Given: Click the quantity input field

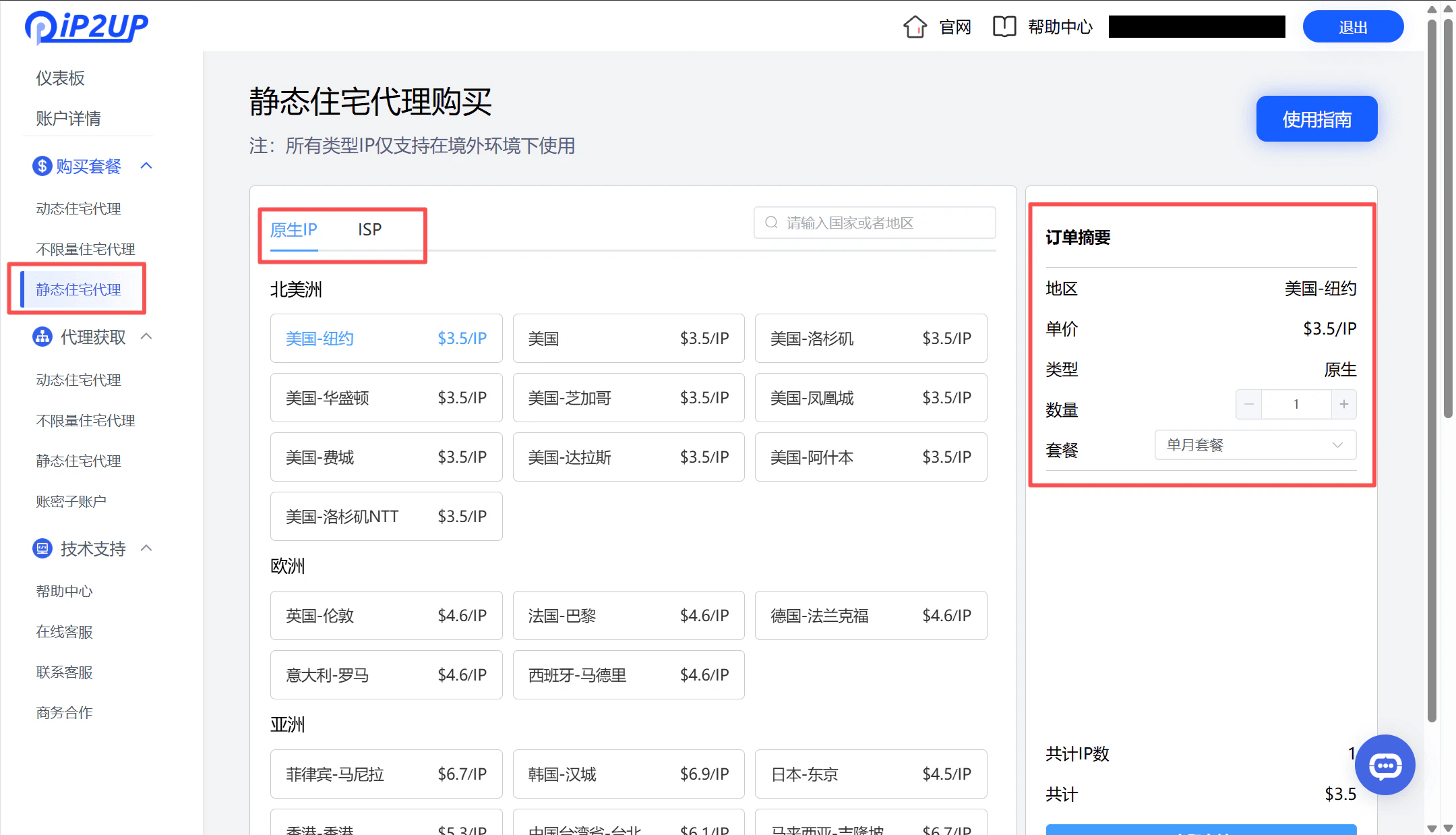Looking at the screenshot, I should (x=1296, y=403).
